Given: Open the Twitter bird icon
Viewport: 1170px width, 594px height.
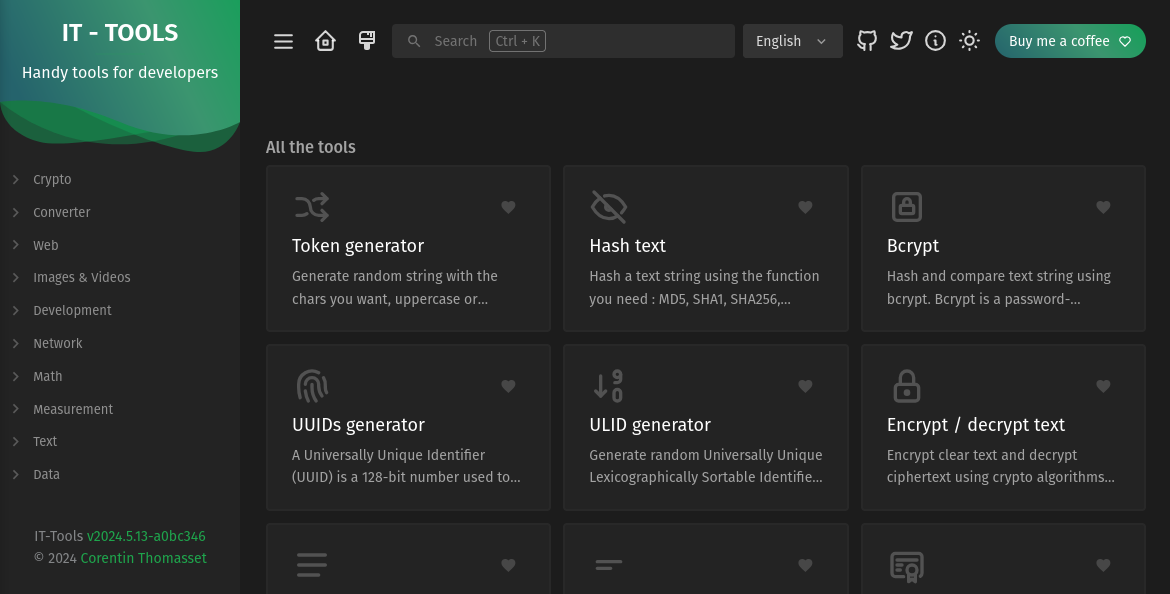Looking at the screenshot, I should pos(901,41).
